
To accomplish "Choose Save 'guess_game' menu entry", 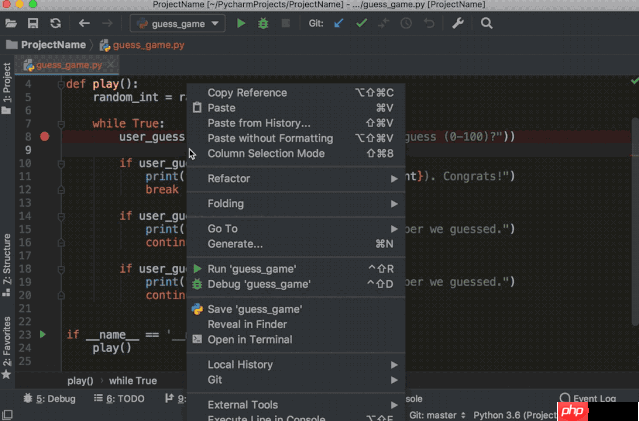I will point(296,309).
